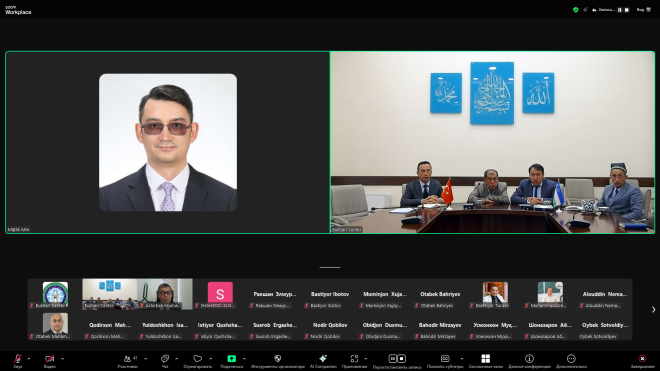Expand video options arrow beside camera
Viewport: 660px width, 371px height.
point(62,359)
